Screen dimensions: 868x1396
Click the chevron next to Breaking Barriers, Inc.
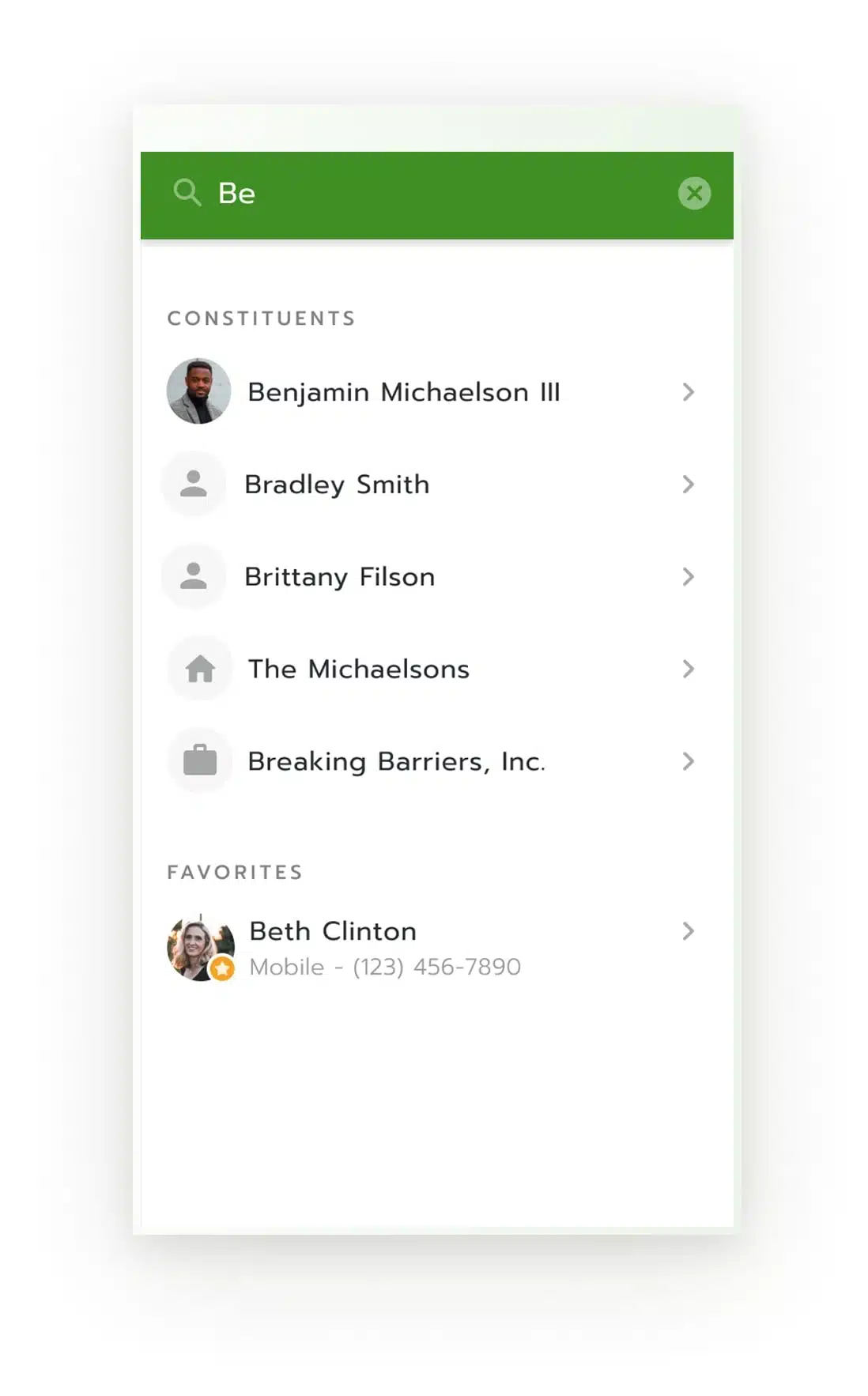pyautogui.click(x=688, y=761)
